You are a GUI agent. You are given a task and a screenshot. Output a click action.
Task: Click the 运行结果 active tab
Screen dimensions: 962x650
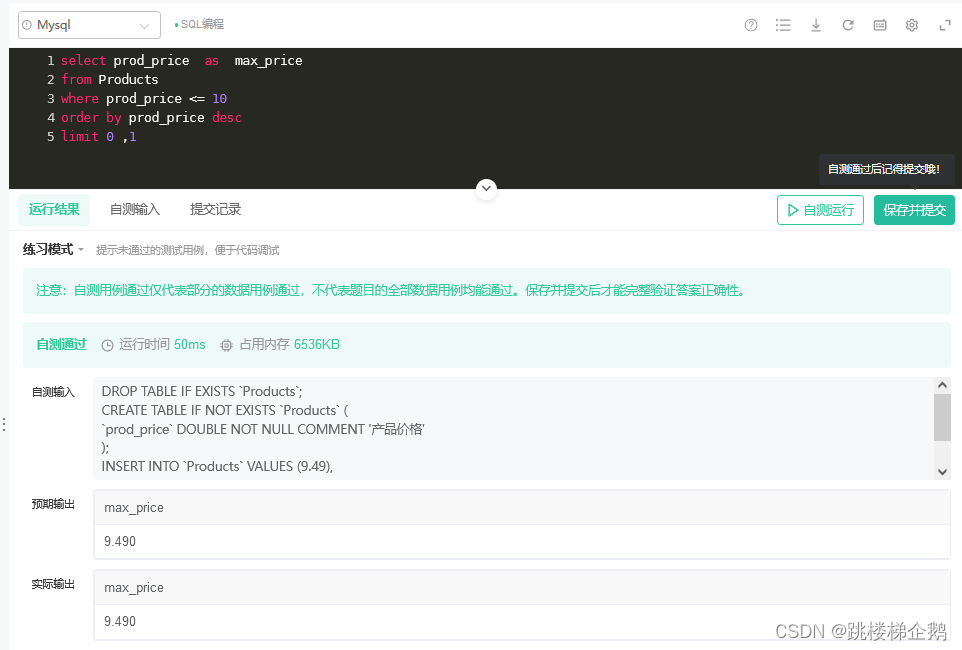click(x=53, y=209)
